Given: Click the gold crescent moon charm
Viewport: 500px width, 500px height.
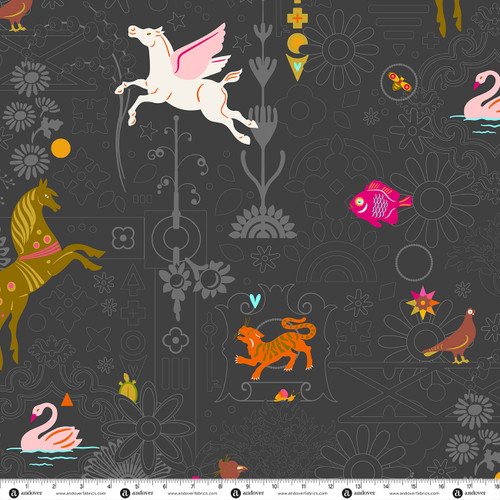Looking at the screenshot, I should [296, 44].
